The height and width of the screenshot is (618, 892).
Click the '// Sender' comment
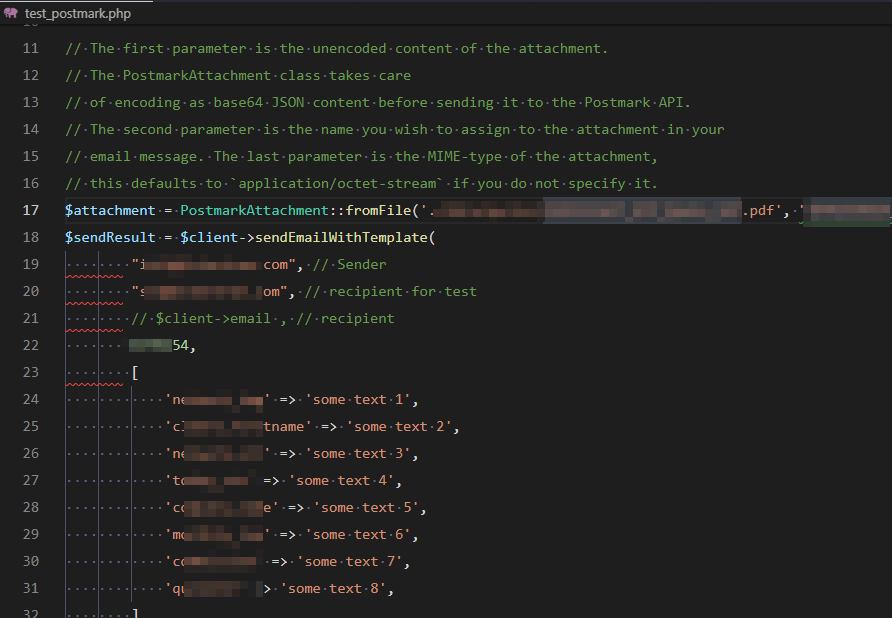tap(349, 264)
